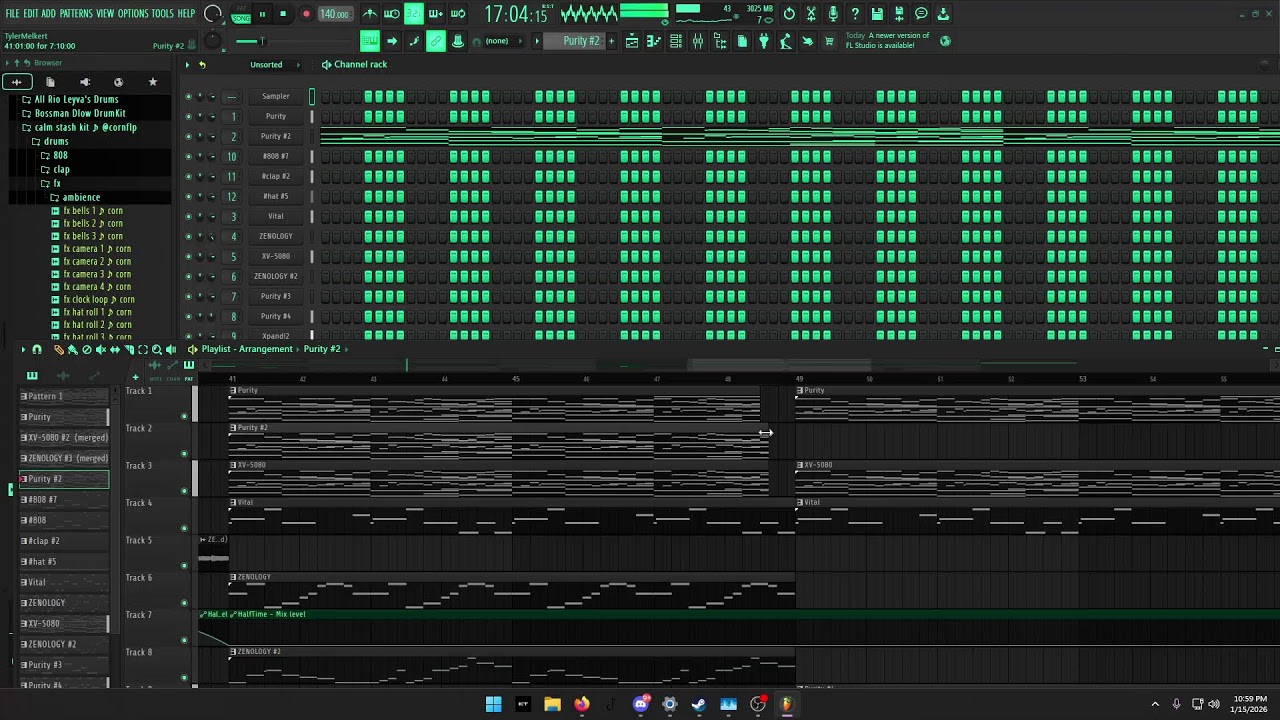Toggle the metronome icon
The width and height of the screenshot is (1280, 720).
click(370, 14)
